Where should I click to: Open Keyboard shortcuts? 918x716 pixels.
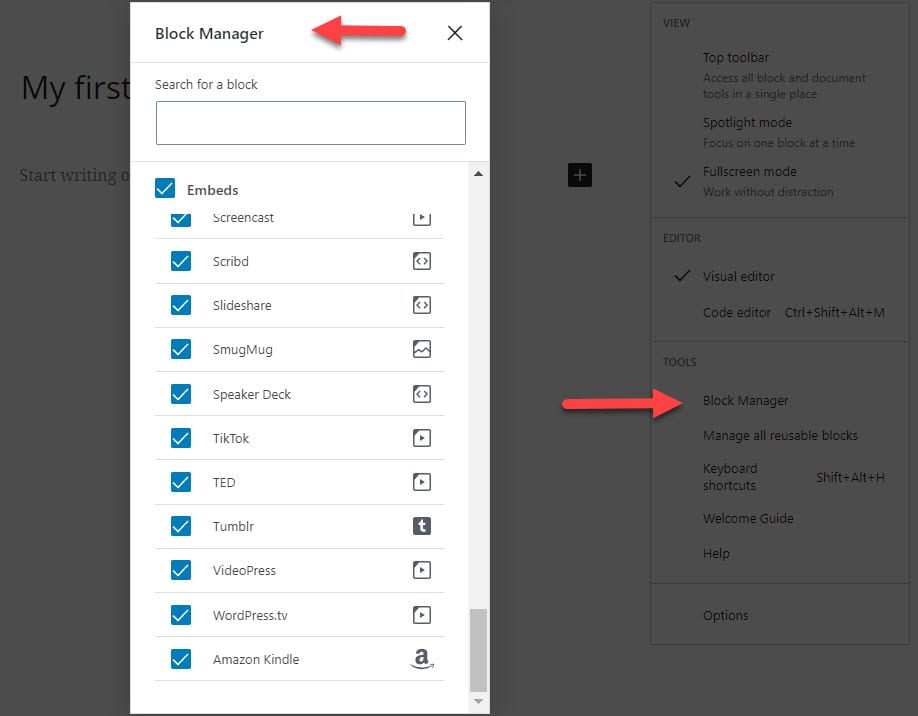click(730, 477)
